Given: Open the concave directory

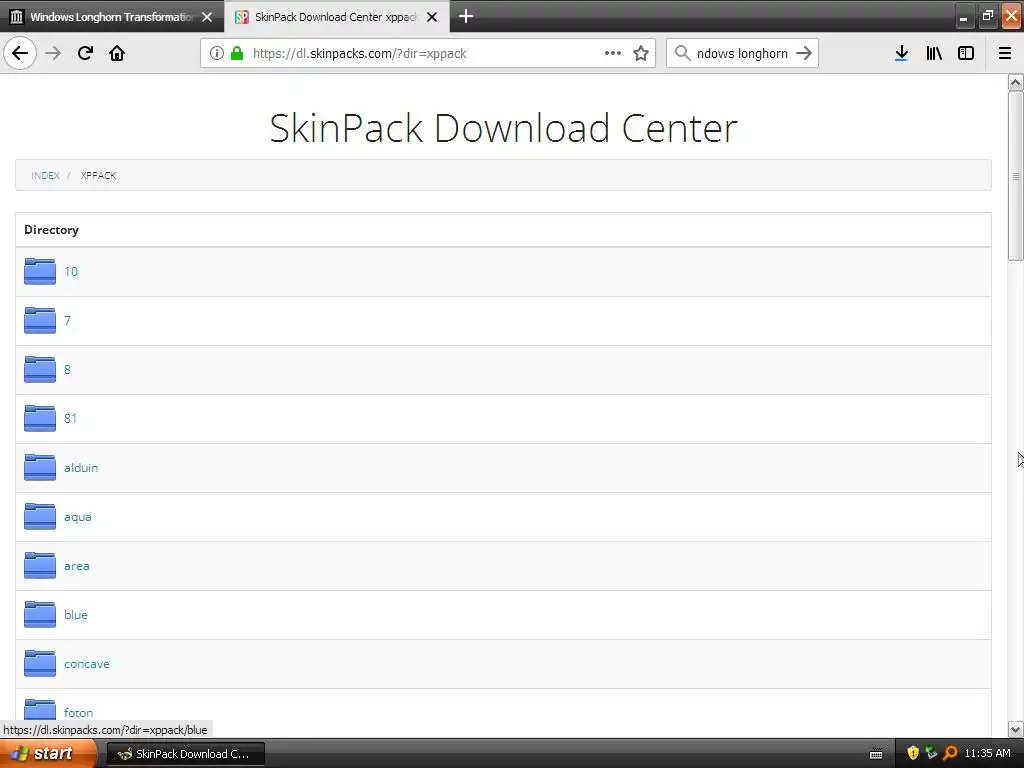Looking at the screenshot, I should click(x=87, y=664).
